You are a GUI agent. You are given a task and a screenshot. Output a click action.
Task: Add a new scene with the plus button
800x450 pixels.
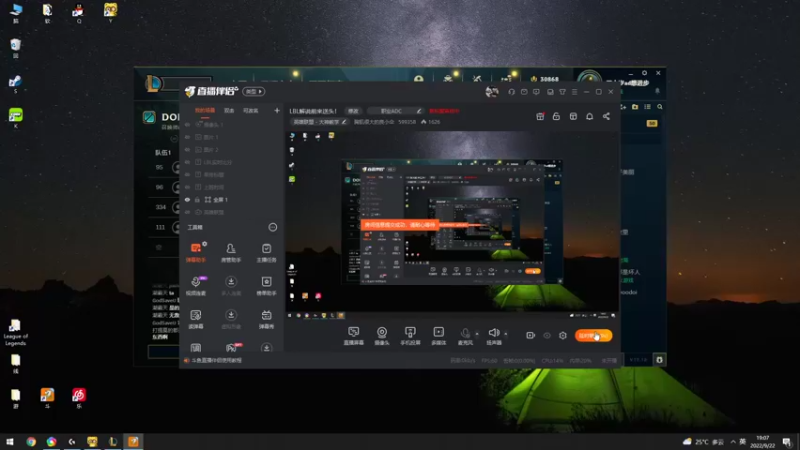click(x=277, y=111)
